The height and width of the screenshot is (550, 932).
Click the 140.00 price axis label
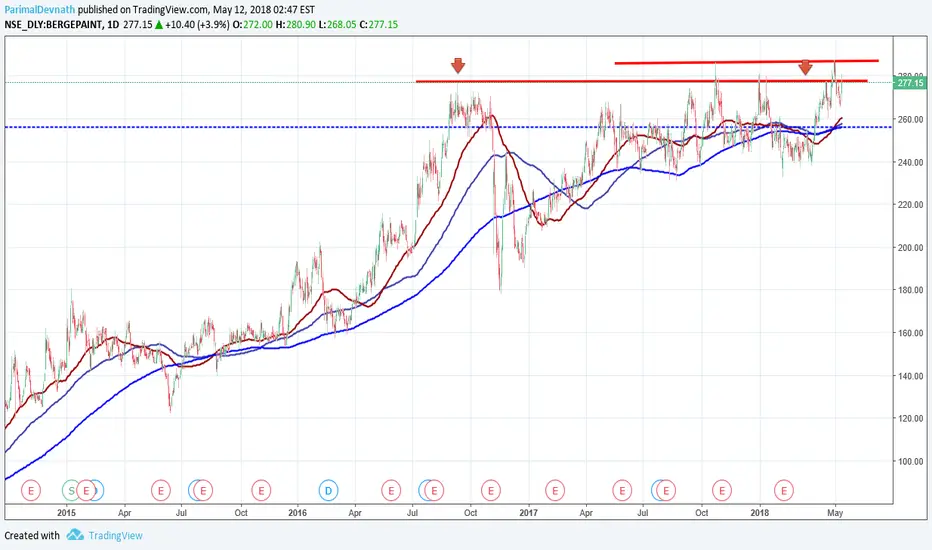[x=911, y=376]
